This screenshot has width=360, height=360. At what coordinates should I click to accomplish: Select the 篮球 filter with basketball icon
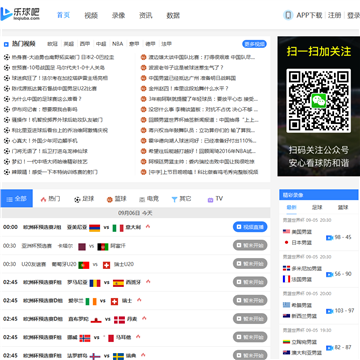117,199
